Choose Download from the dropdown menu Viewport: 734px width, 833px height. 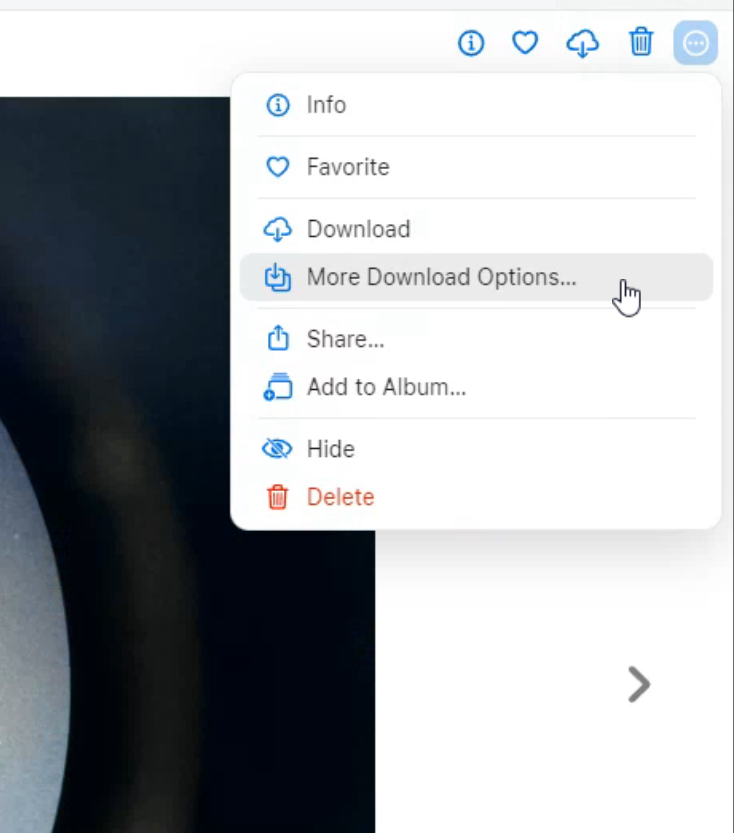coord(358,229)
